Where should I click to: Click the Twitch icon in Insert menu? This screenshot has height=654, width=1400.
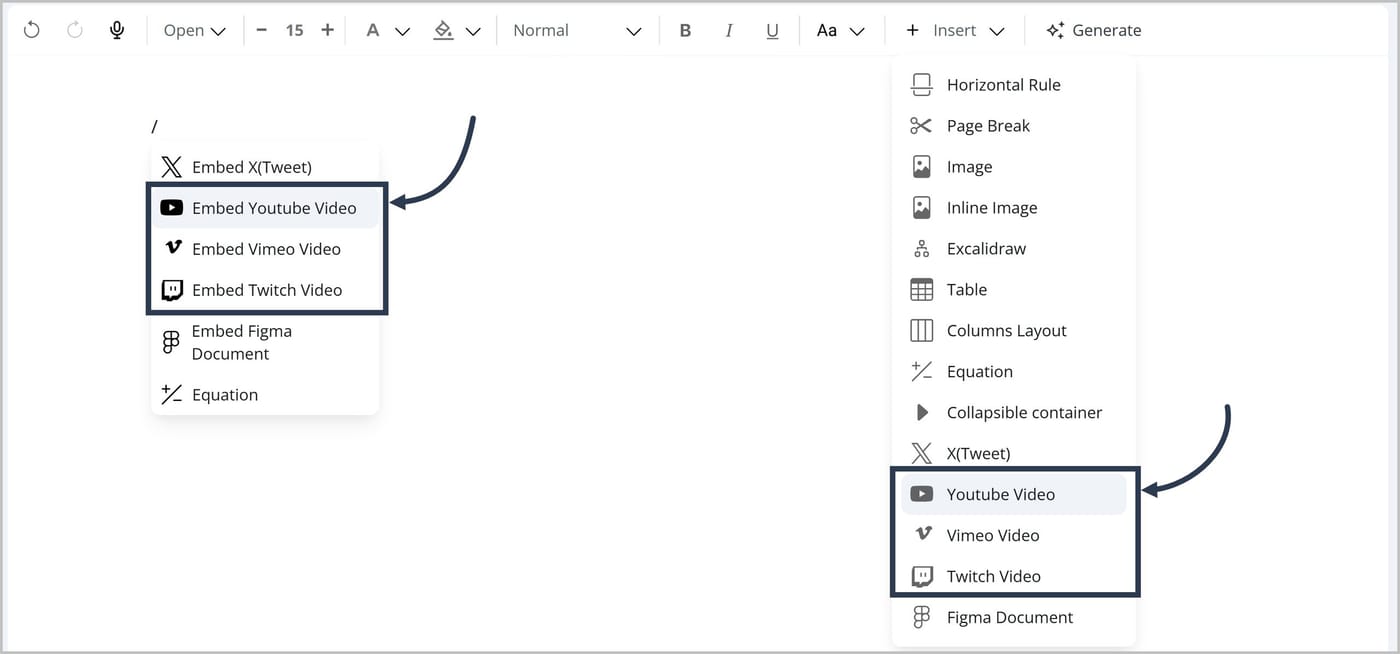(922, 577)
